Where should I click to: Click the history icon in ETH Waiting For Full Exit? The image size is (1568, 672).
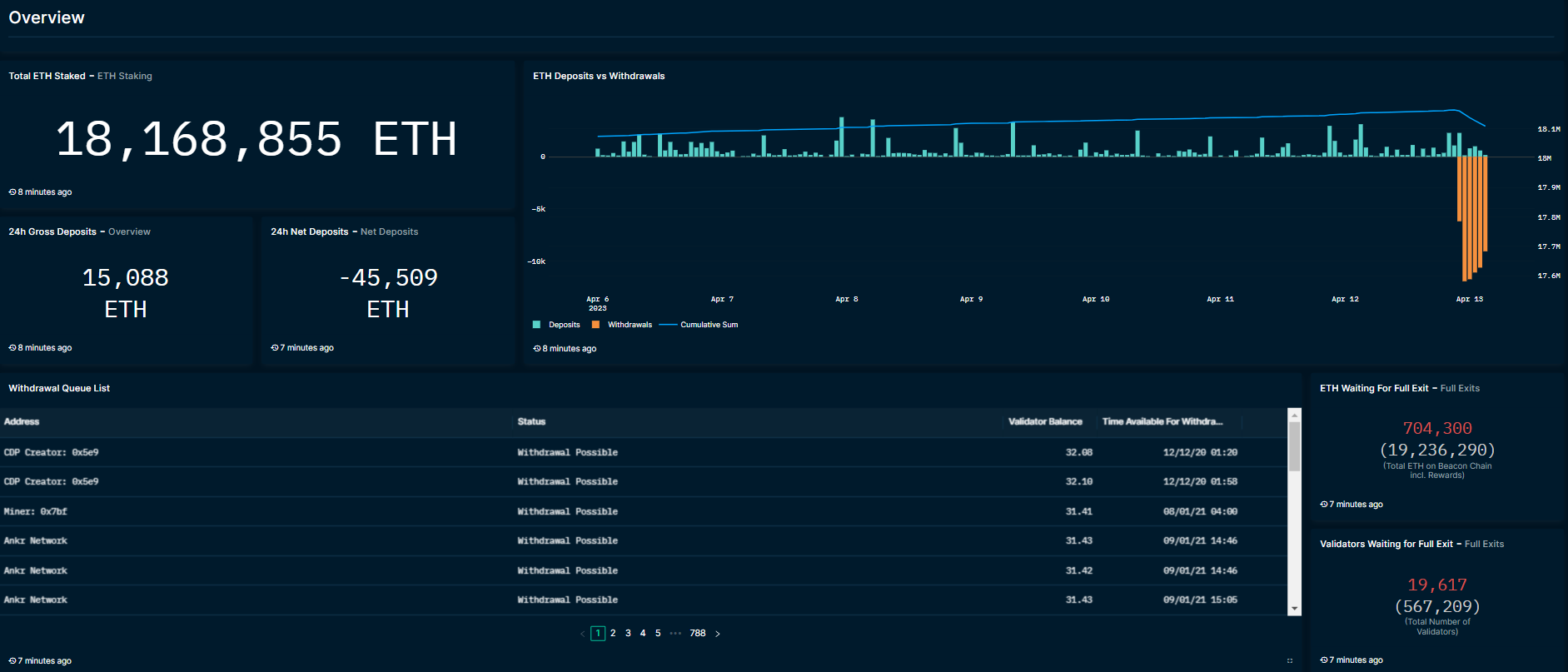point(1324,505)
